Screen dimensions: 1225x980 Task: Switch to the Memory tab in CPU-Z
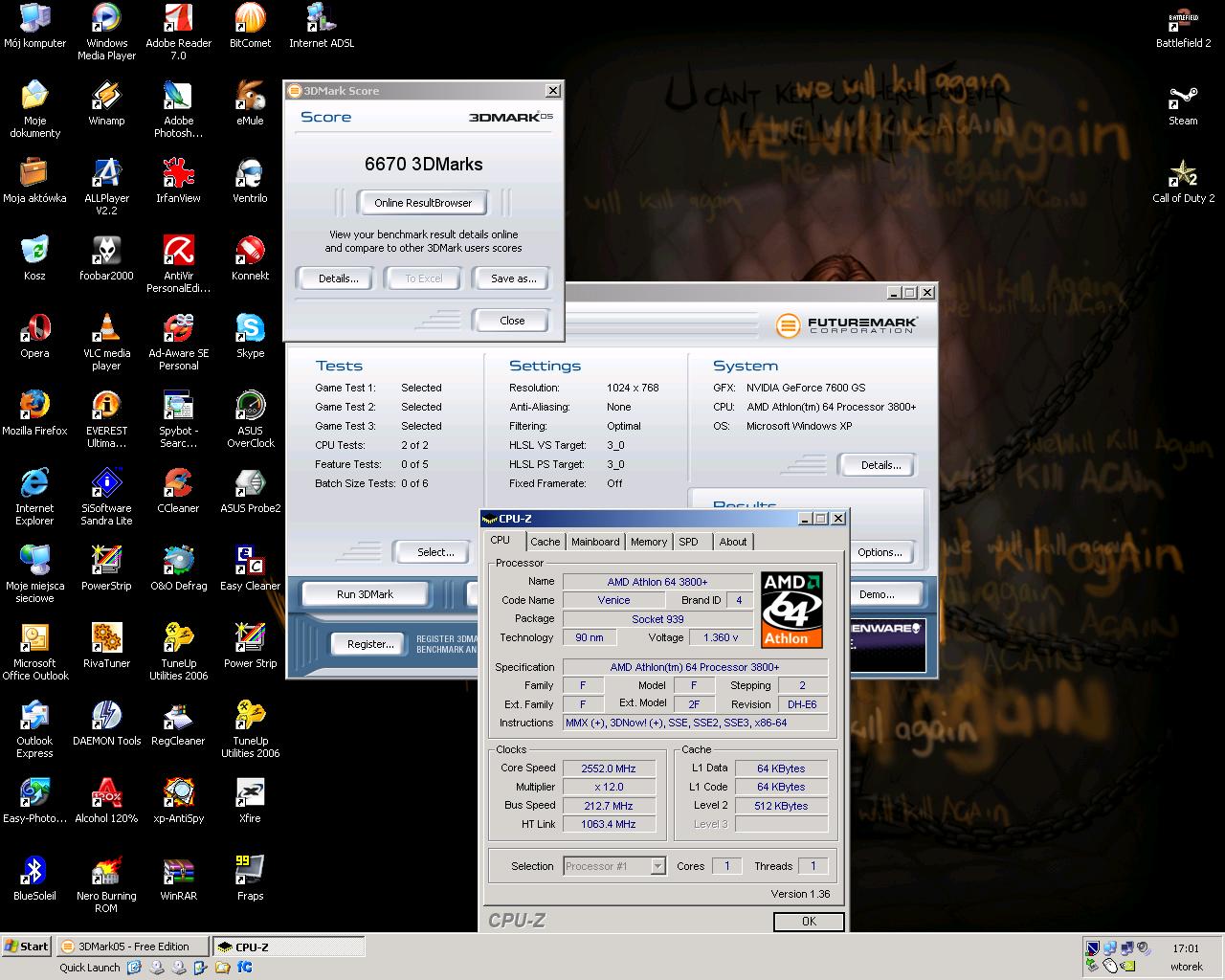pos(649,542)
